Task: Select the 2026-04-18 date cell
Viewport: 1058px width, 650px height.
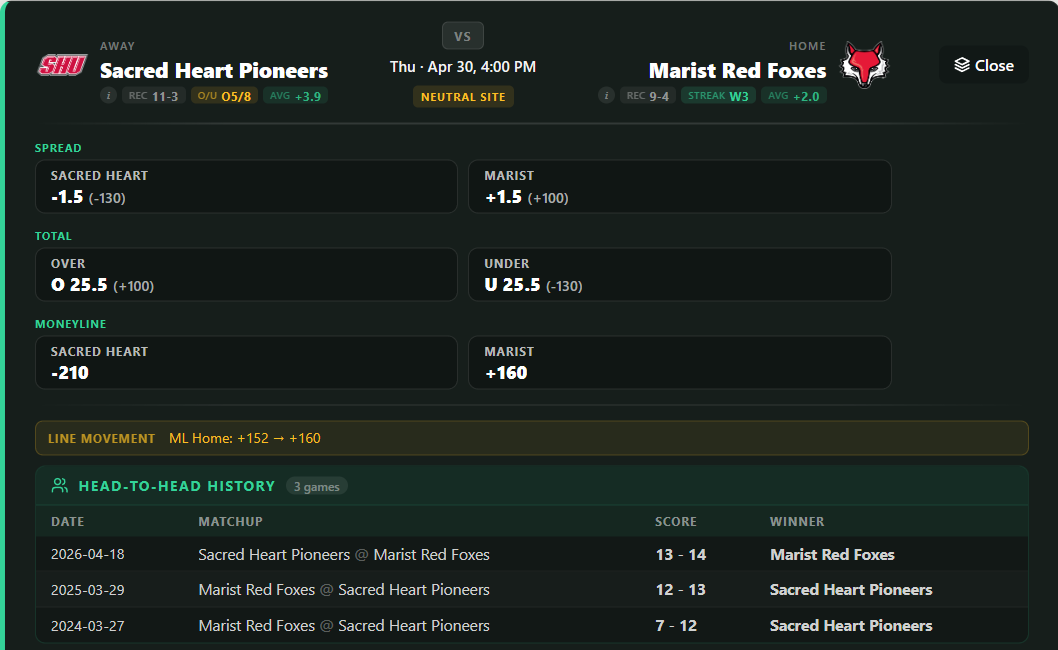Action: pos(88,554)
